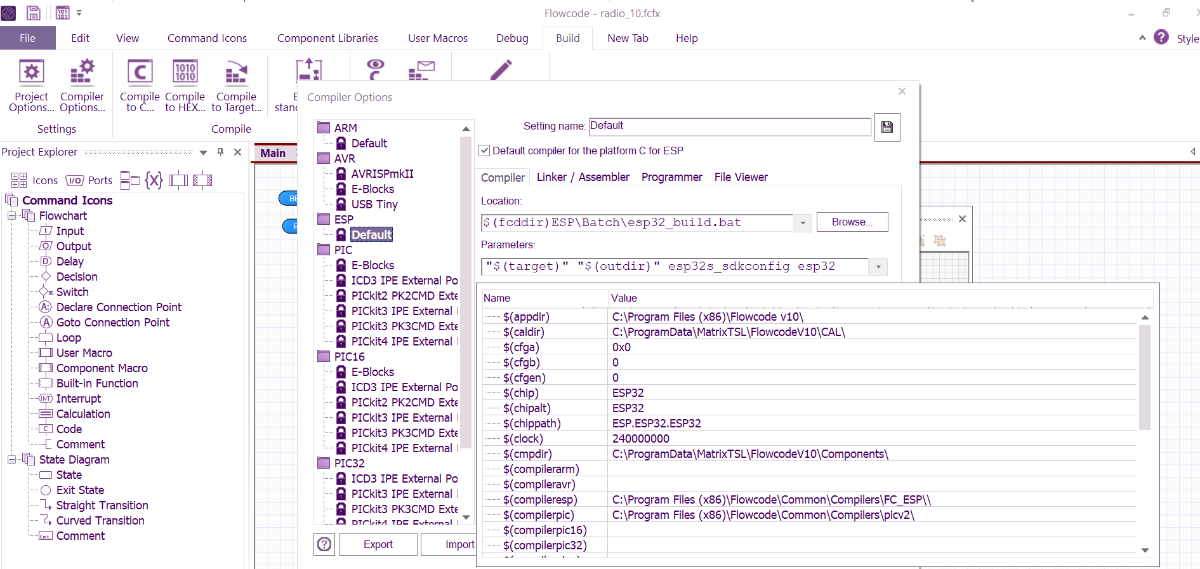Open the variables {x} view in Project Explorer
Screen dimensions: 1200x569
click(153, 180)
